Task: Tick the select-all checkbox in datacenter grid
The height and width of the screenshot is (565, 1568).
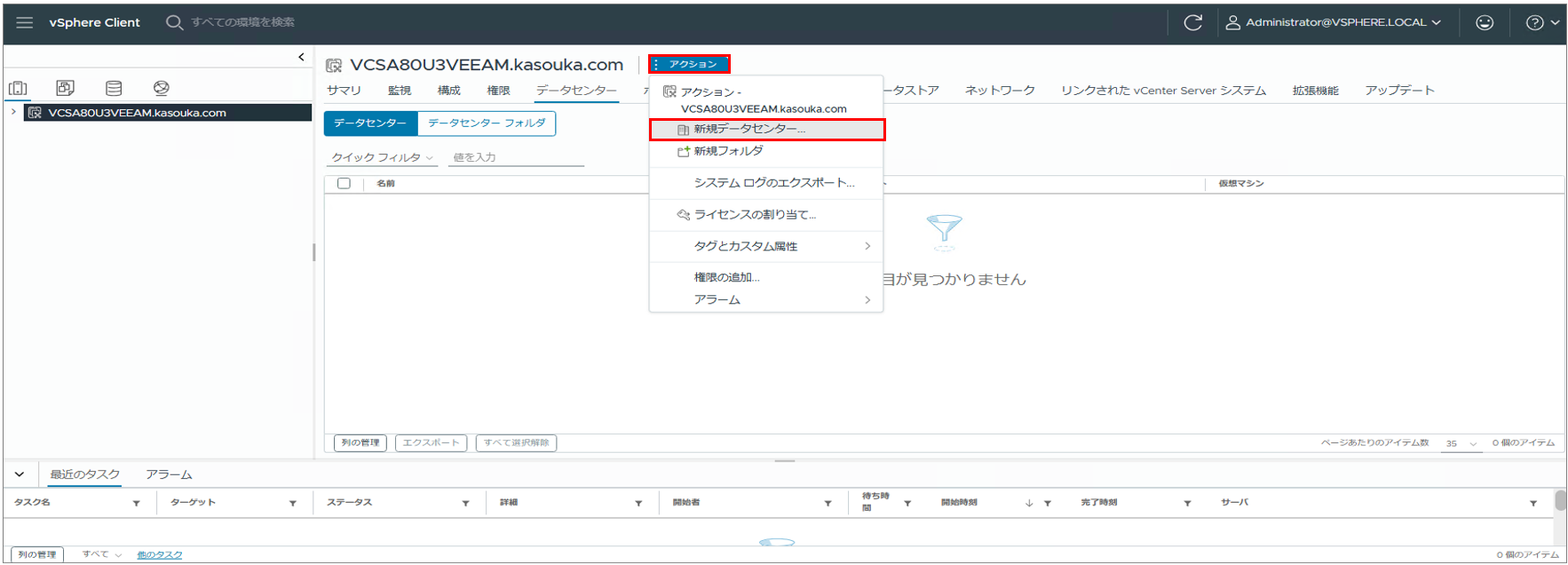Action: point(344,183)
